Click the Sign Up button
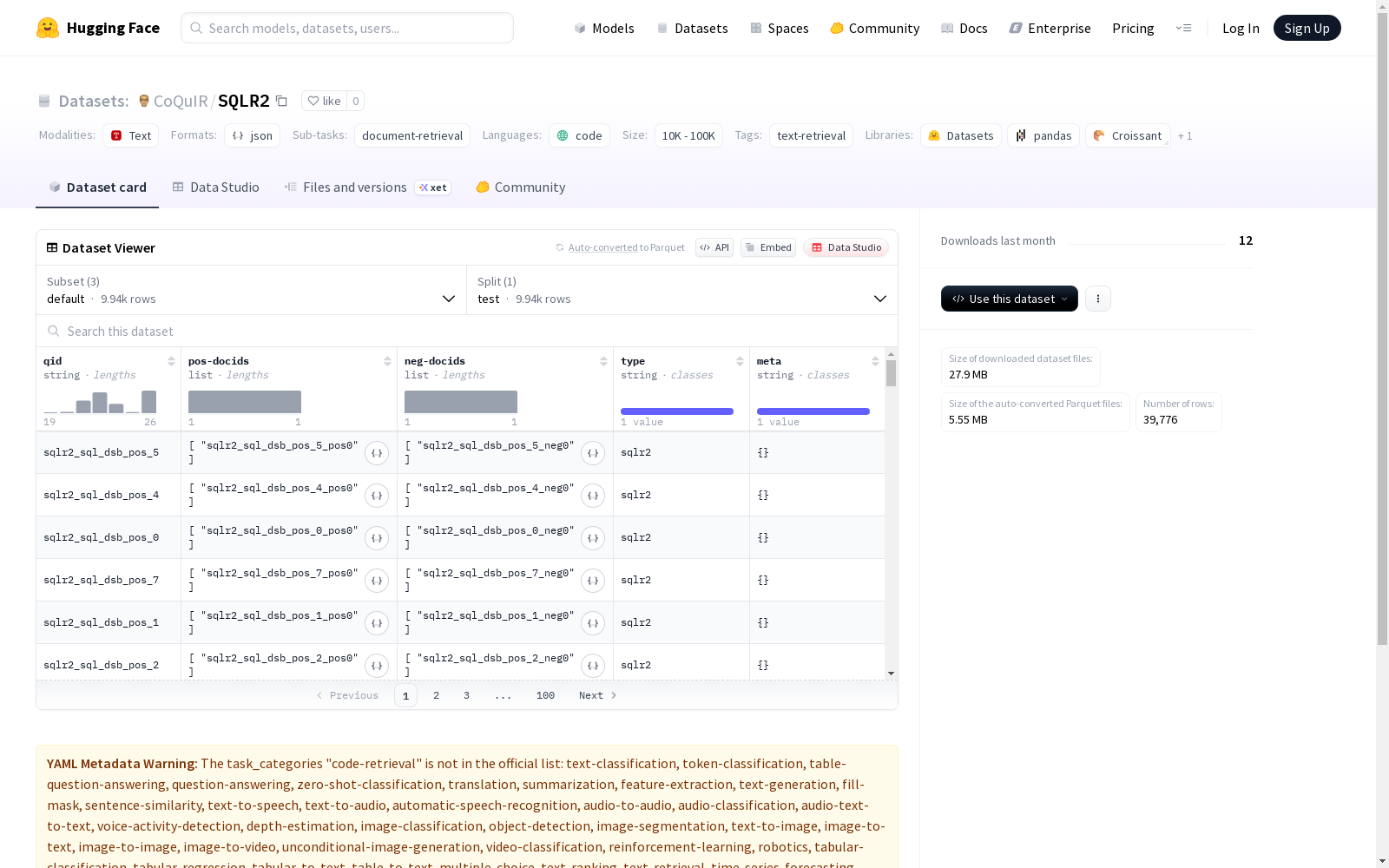 coord(1307,28)
